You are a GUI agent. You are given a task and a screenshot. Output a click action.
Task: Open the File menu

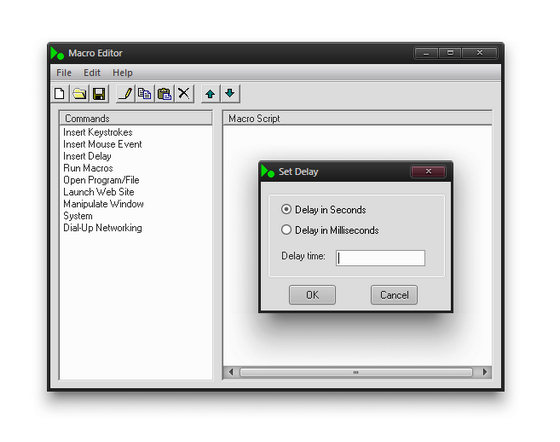[x=64, y=73]
